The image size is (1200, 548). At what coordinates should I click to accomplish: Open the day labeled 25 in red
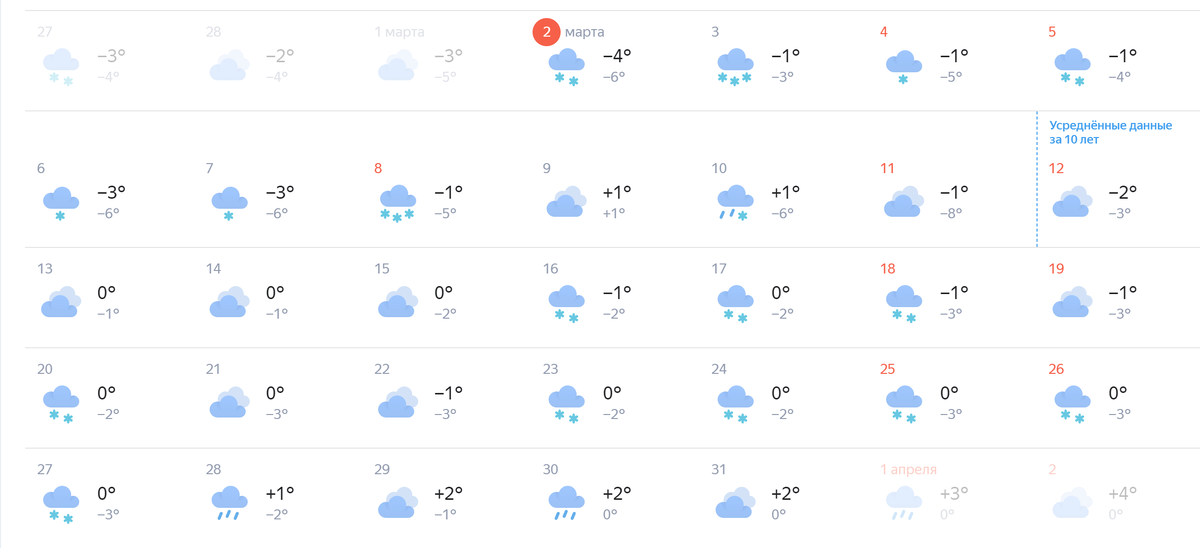887,369
